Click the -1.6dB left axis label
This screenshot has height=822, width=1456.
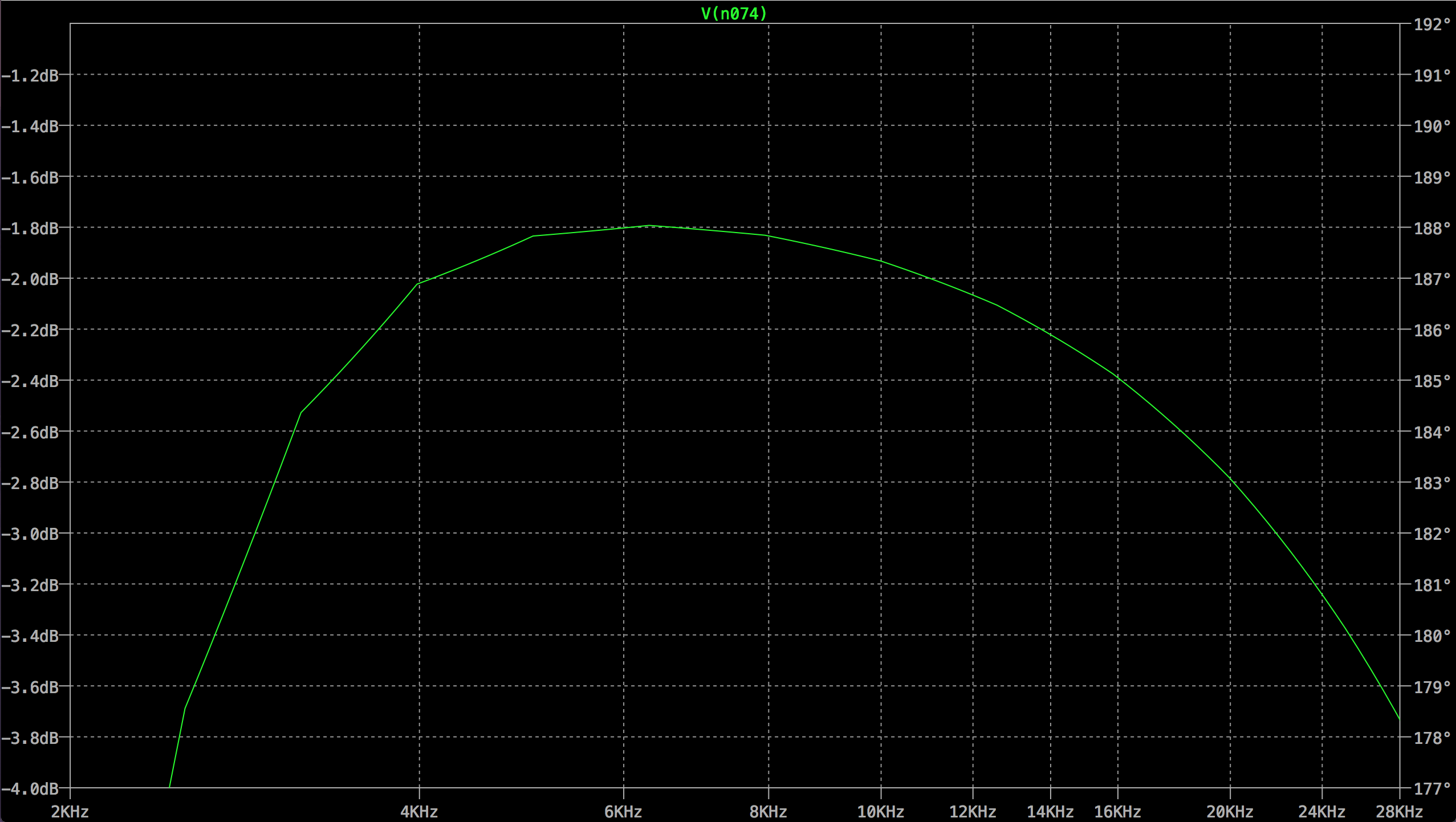pyautogui.click(x=30, y=177)
